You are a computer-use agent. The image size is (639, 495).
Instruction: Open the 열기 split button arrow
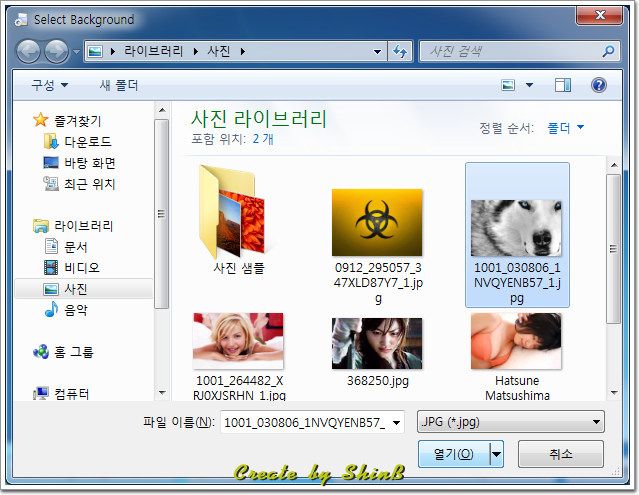click(x=496, y=453)
